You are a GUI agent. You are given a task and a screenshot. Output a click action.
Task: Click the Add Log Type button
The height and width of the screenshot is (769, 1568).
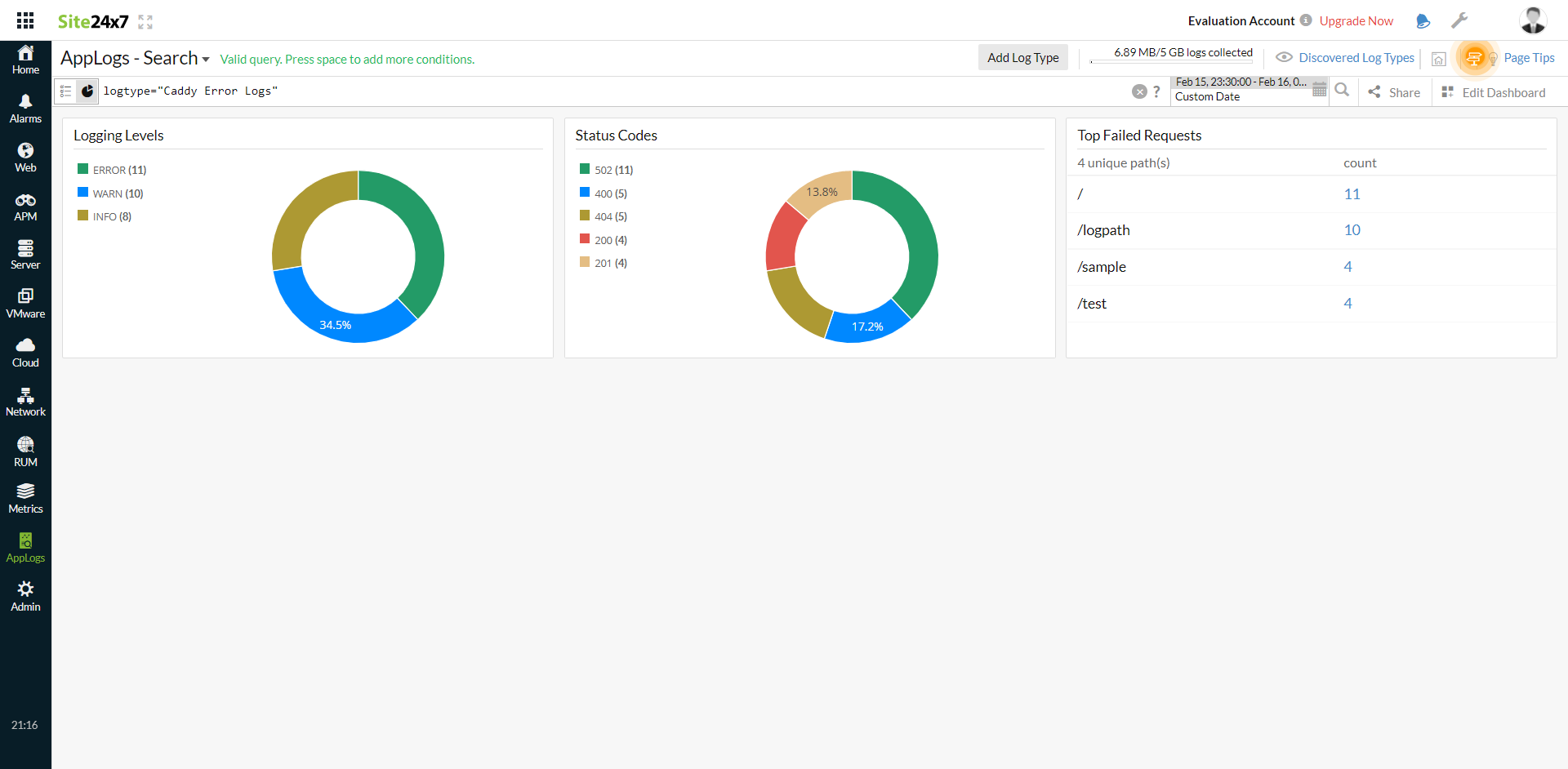[x=1022, y=57]
